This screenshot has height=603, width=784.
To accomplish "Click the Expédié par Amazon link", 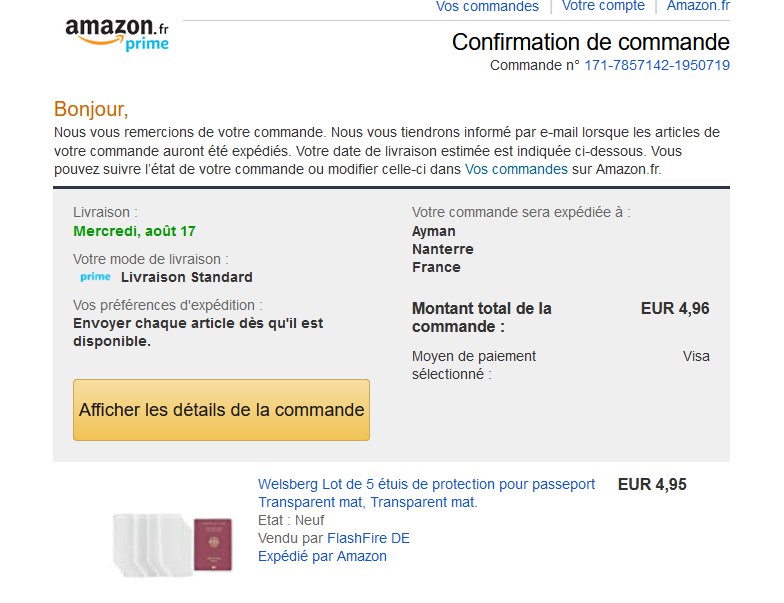I will 322,556.
